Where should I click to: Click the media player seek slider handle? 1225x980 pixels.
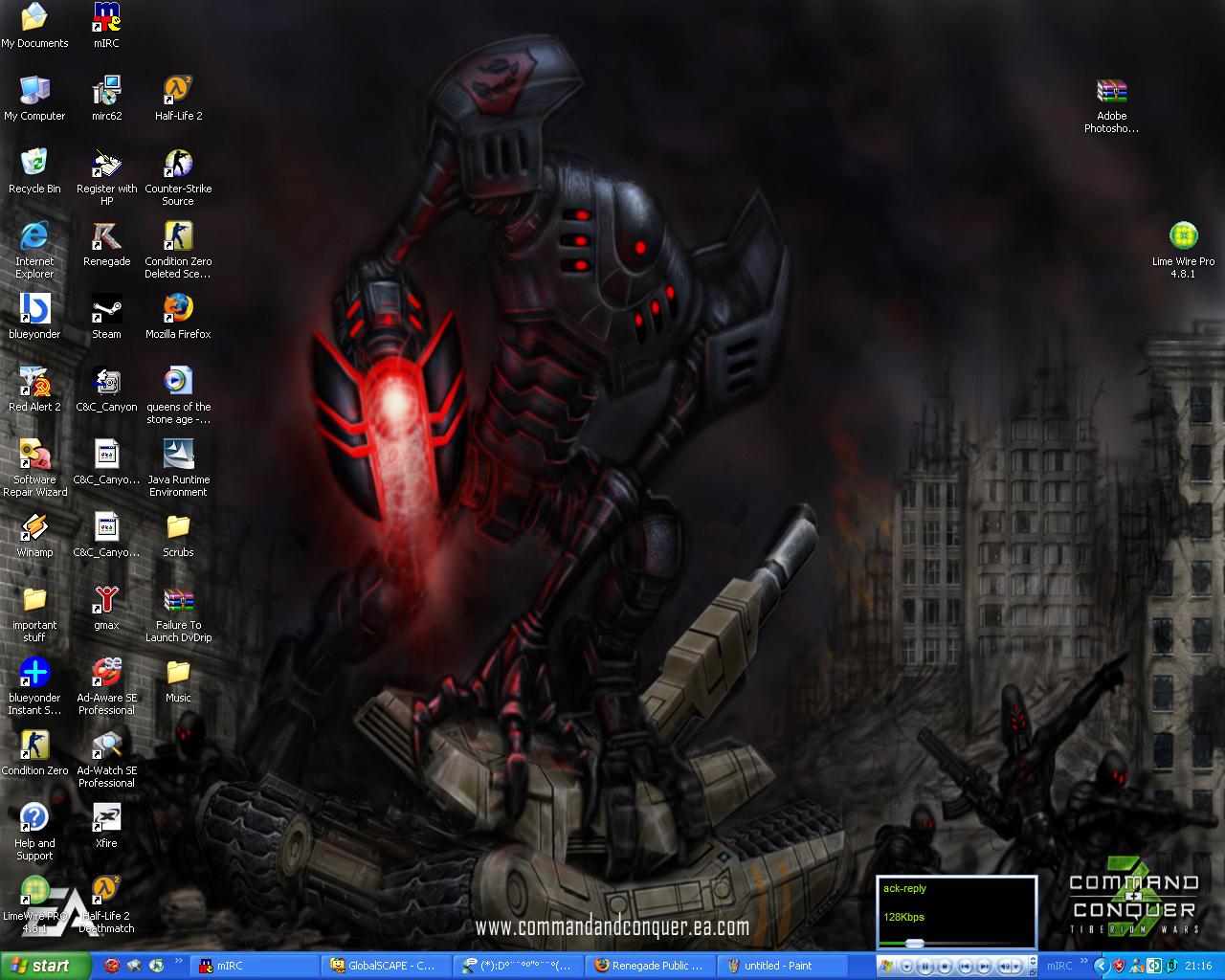click(x=914, y=944)
